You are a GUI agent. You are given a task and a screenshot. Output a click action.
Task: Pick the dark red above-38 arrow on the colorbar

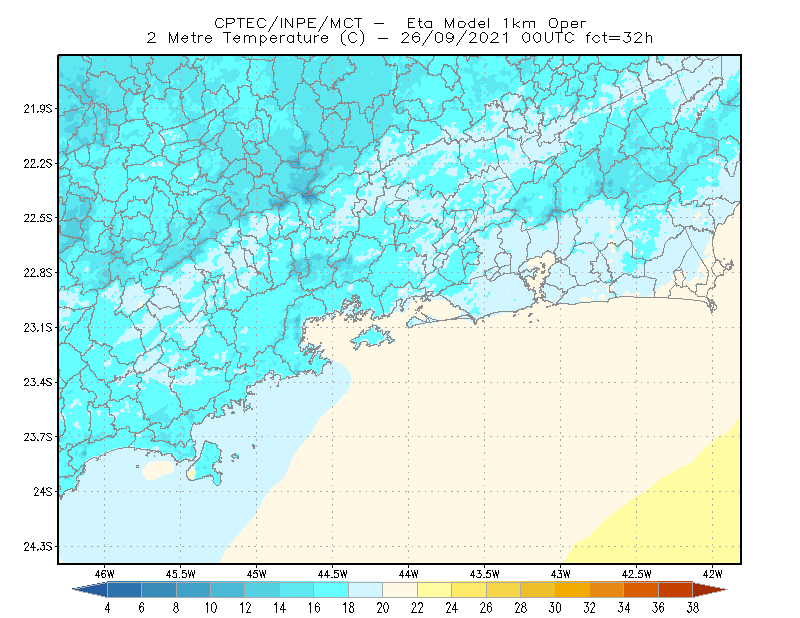[x=709, y=590]
